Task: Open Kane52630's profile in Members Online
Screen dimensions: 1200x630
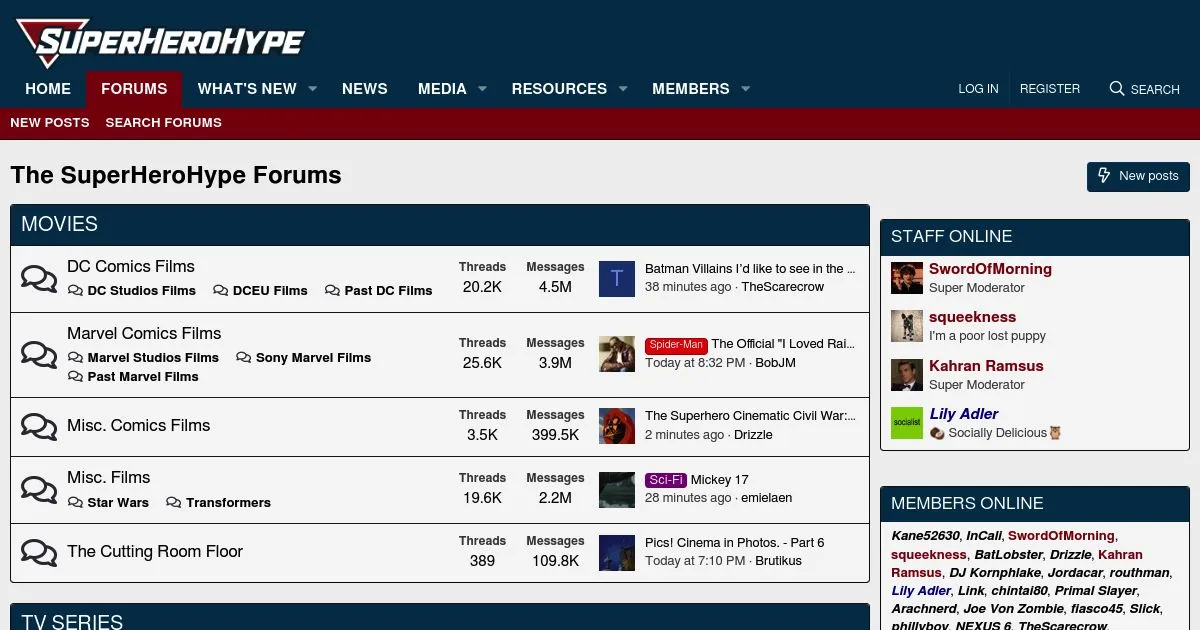Action: click(926, 536)
